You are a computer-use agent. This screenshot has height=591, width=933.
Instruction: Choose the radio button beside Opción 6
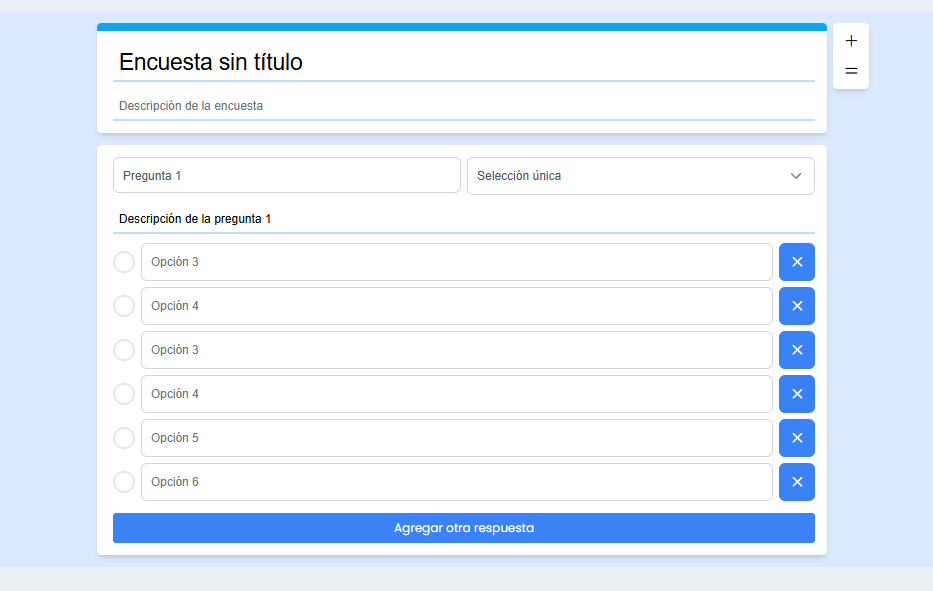coord(124,482)
